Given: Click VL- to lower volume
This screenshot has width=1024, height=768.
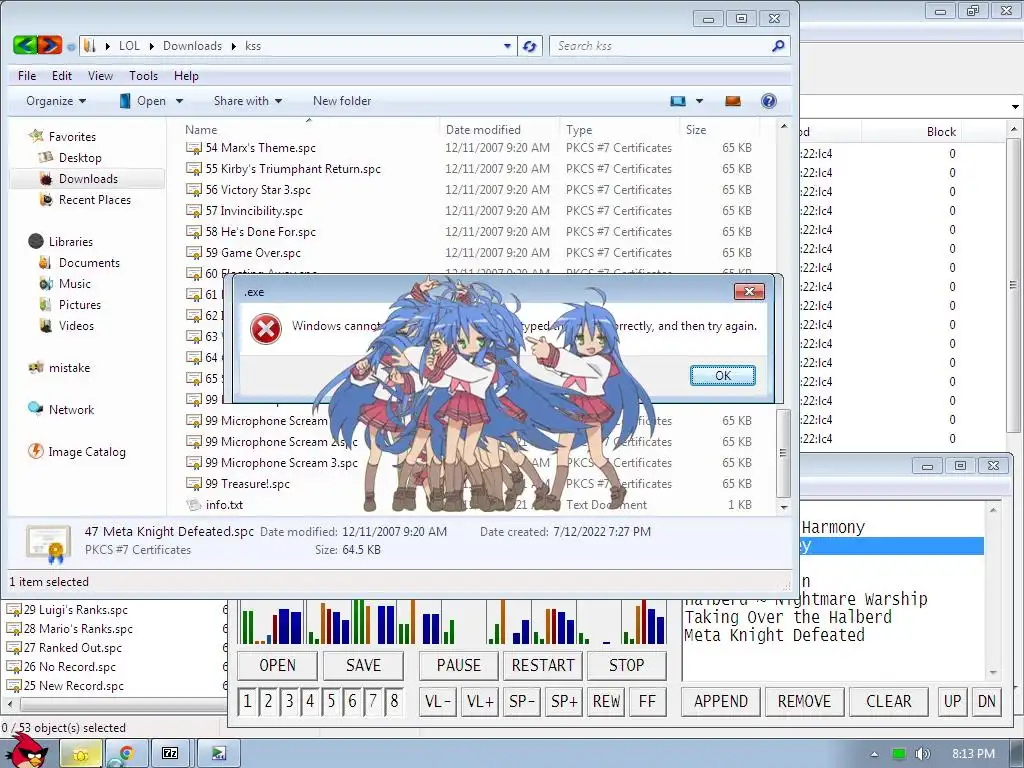Looking at the screenshot, I should pos(438,701).
